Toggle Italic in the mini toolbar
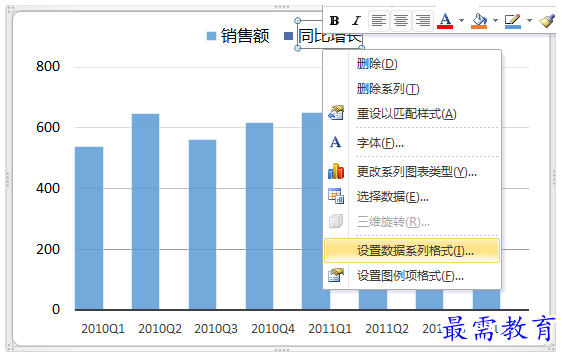 point(356,21)
